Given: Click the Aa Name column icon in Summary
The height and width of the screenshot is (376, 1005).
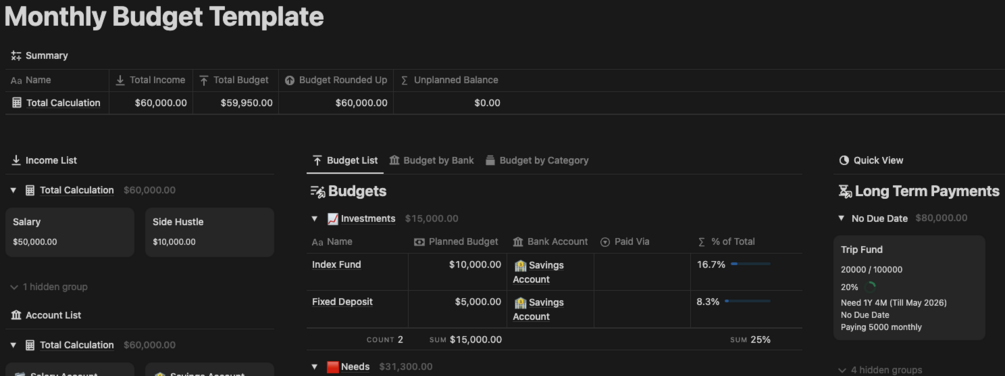Looking at the screenshot, I should tap(16, 81).
